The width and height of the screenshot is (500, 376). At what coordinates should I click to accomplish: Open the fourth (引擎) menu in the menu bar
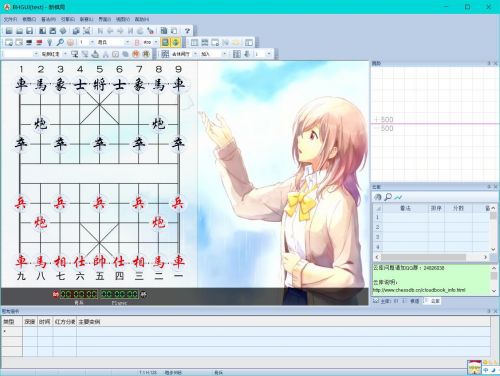(x=68, y=19)
